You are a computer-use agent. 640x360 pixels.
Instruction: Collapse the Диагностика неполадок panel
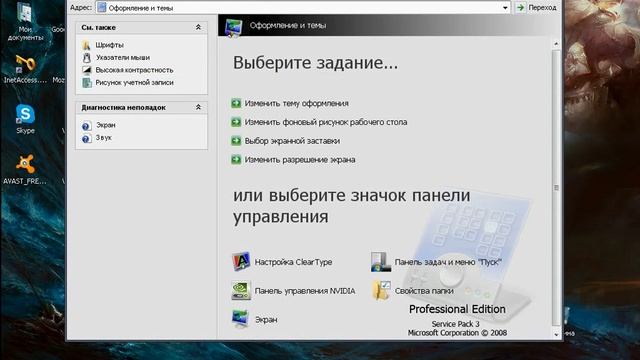pyautogui.click(x=198, y=107)
